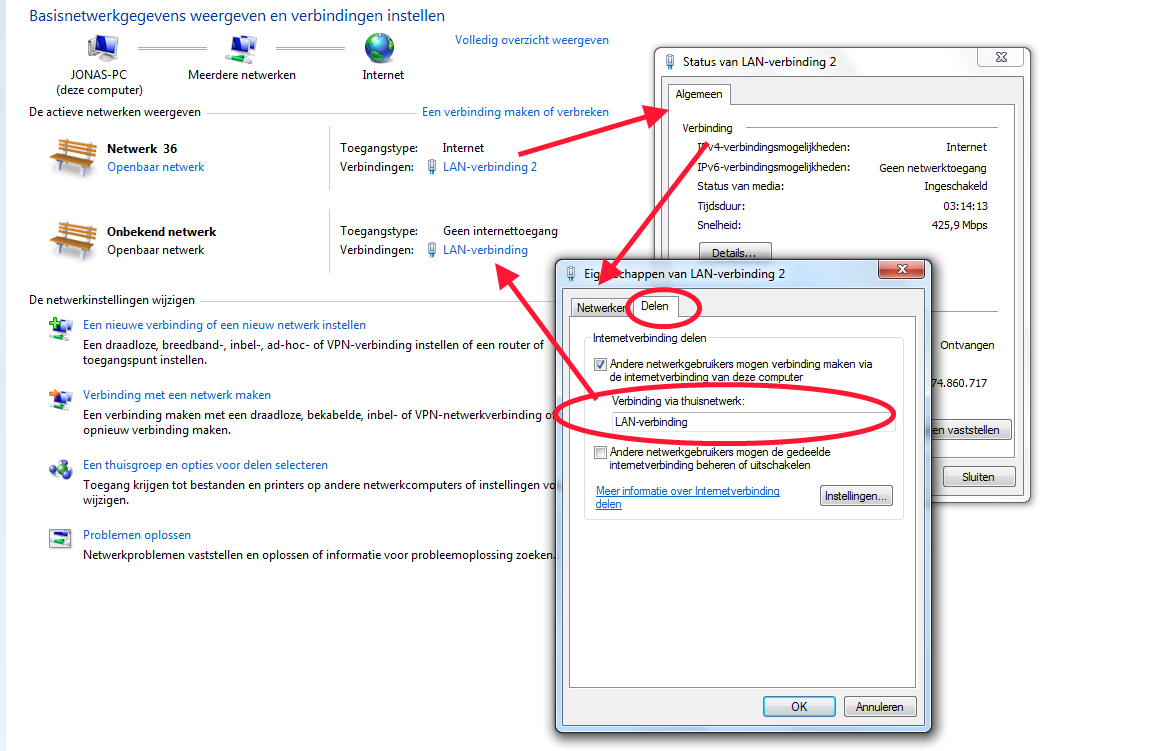
Task: Close the Status van LAN-verbinding 2 window
Action: click(1002, 57)
